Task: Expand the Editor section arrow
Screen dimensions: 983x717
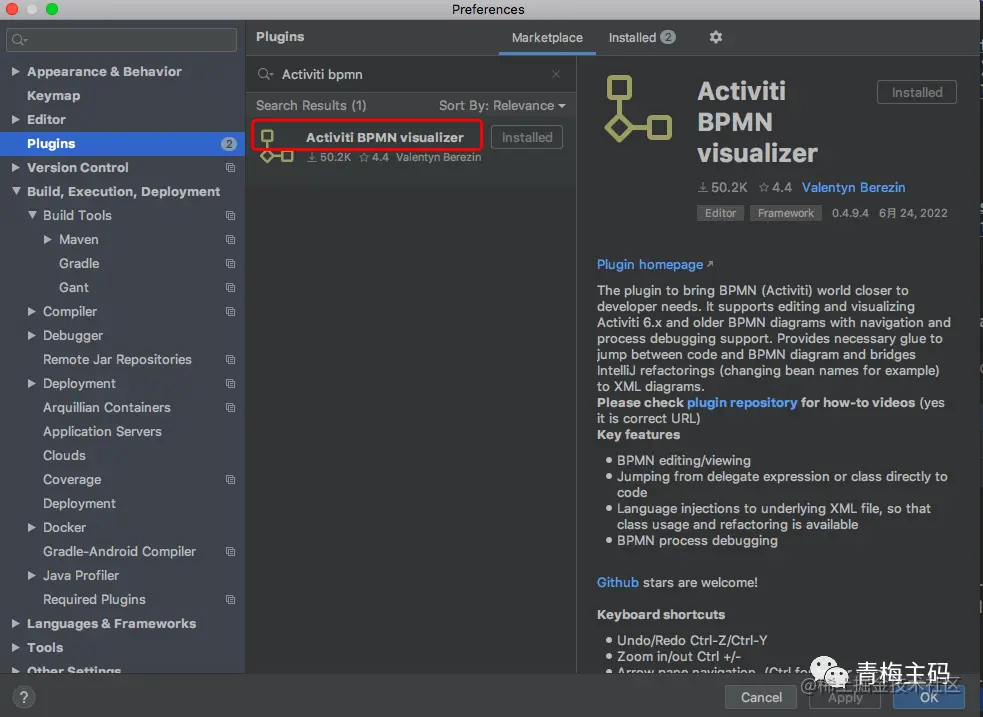Action: coord(16,119)
